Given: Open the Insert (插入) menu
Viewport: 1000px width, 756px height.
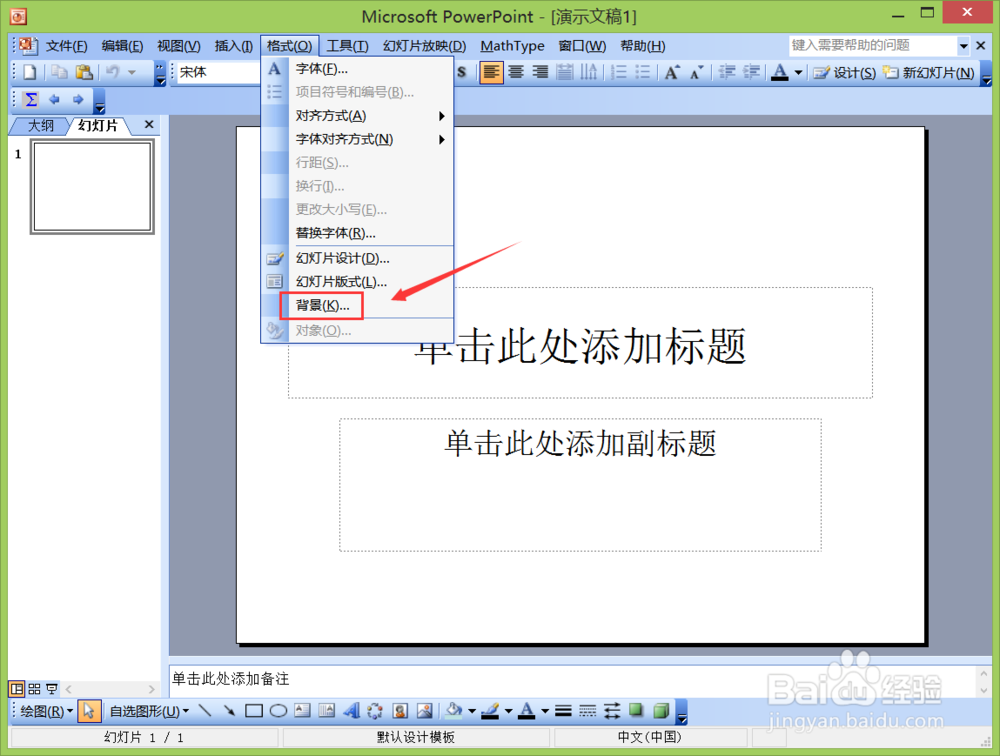Looking at the screenshot, I should (x=233, y=46).
